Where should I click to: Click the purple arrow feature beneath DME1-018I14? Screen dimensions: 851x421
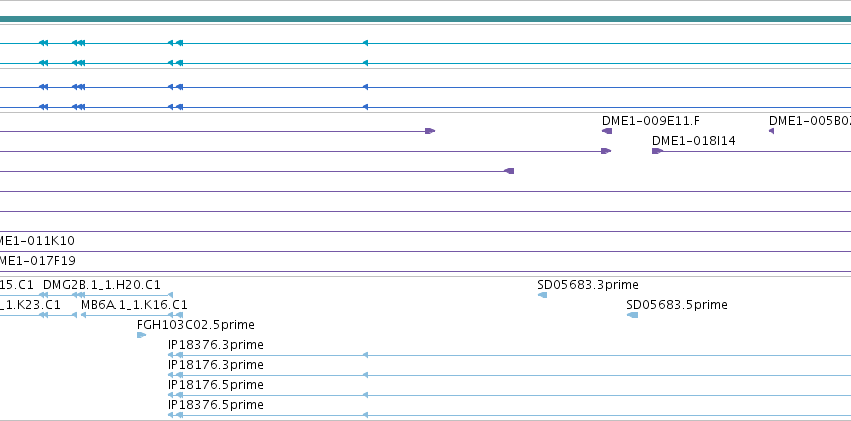pos(657,151)
